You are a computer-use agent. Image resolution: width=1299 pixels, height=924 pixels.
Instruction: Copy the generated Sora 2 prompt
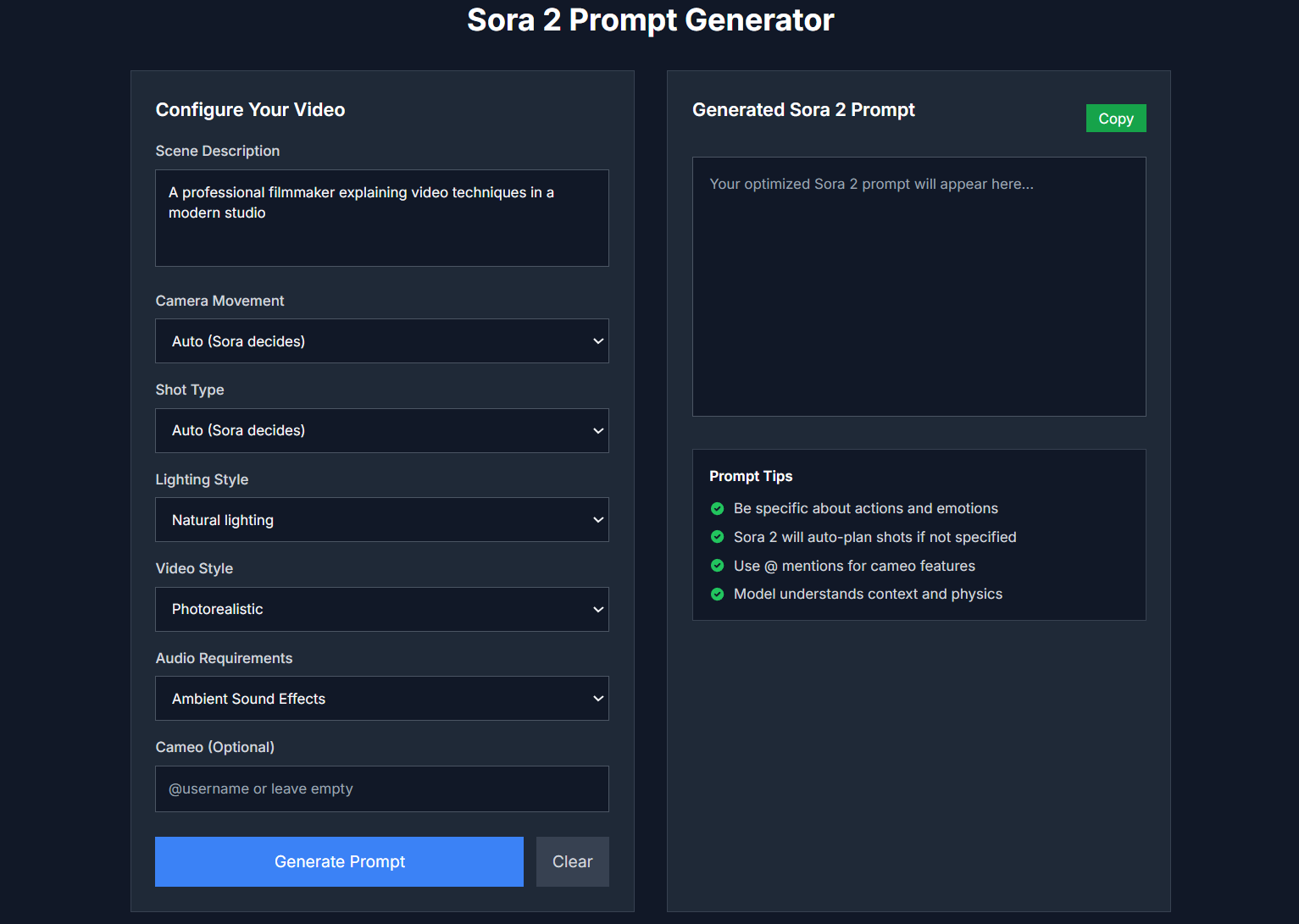(x=1116, y=119)
